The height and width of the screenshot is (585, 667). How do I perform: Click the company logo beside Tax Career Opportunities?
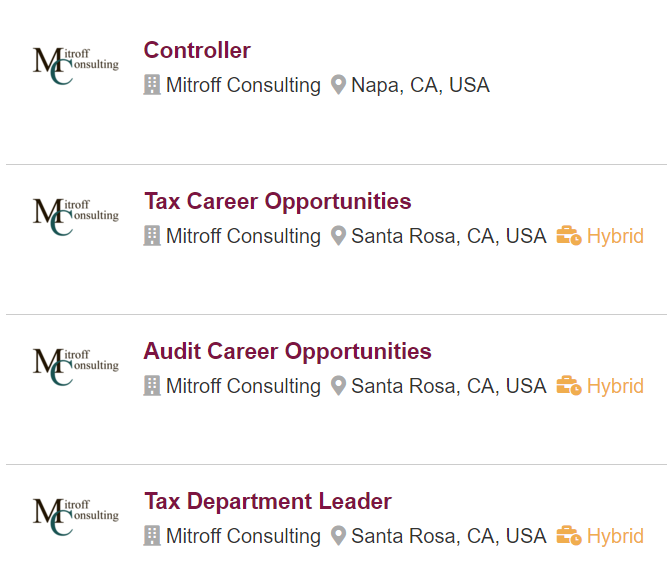pos(75,214)
